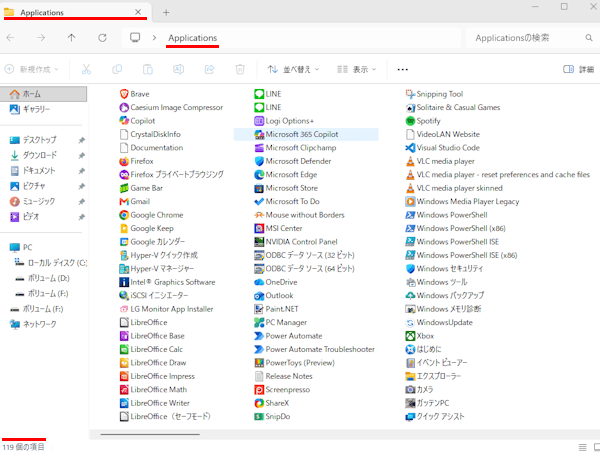Click the PC monitor icon in address bar
This screenshot has height=455, width=600.
click(x=135, y=38)
